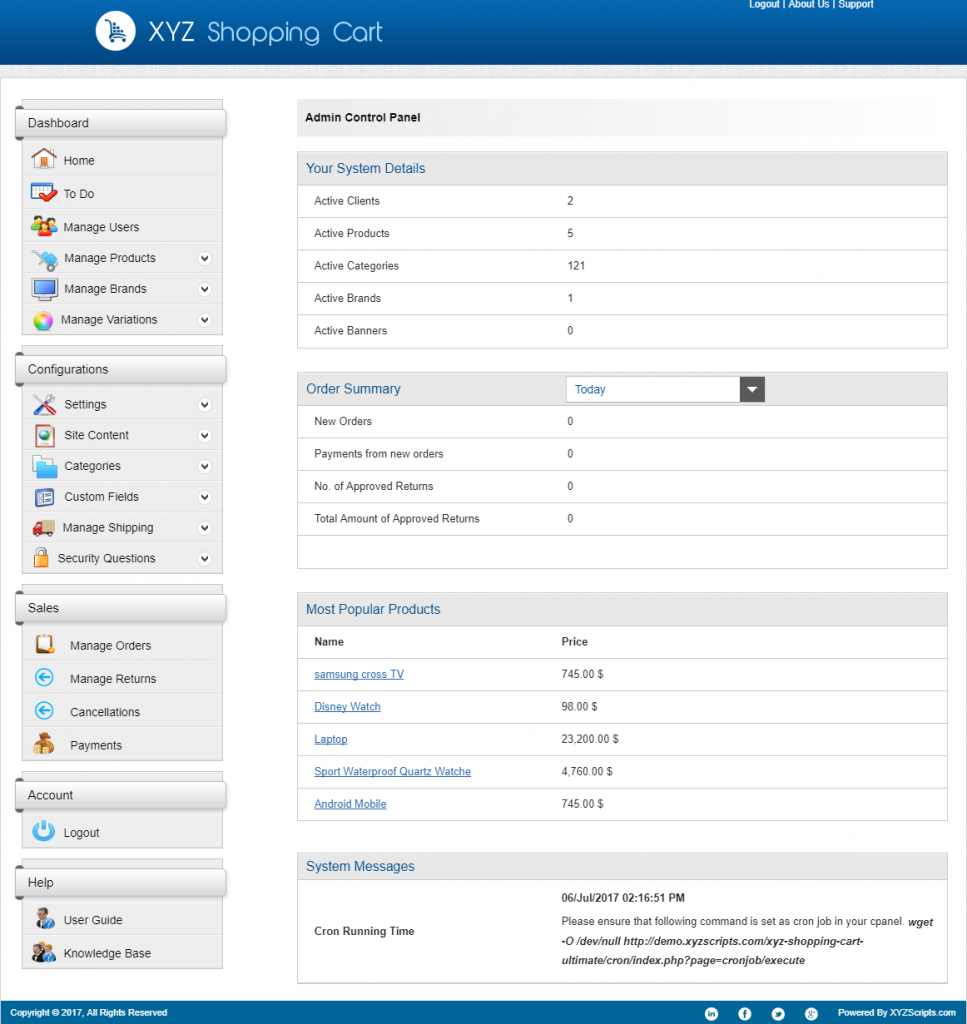Select the Security Questions padlock icon

pos(44,558)
